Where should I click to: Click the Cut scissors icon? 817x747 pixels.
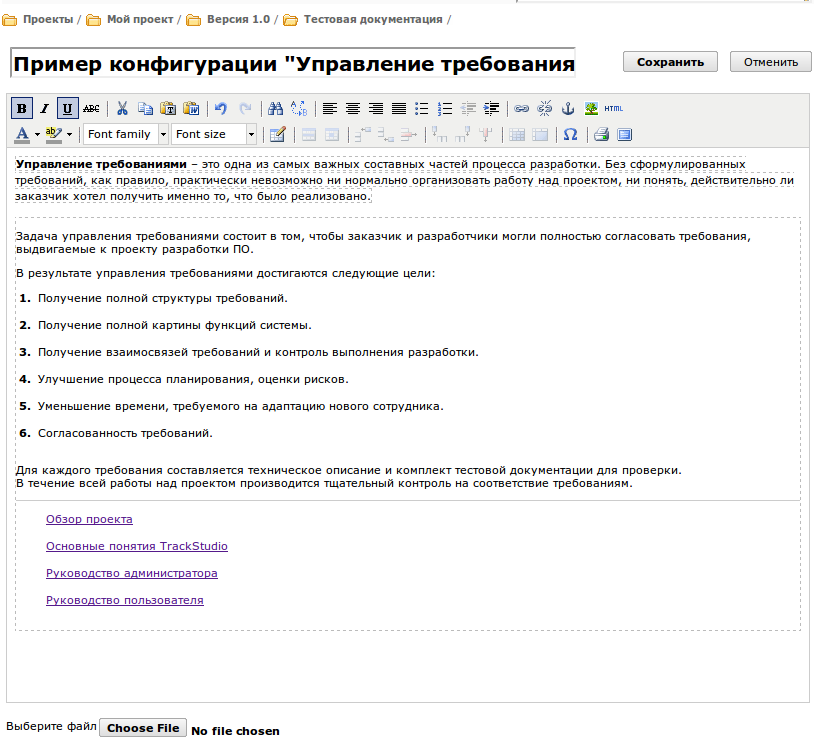click(122, 108)
